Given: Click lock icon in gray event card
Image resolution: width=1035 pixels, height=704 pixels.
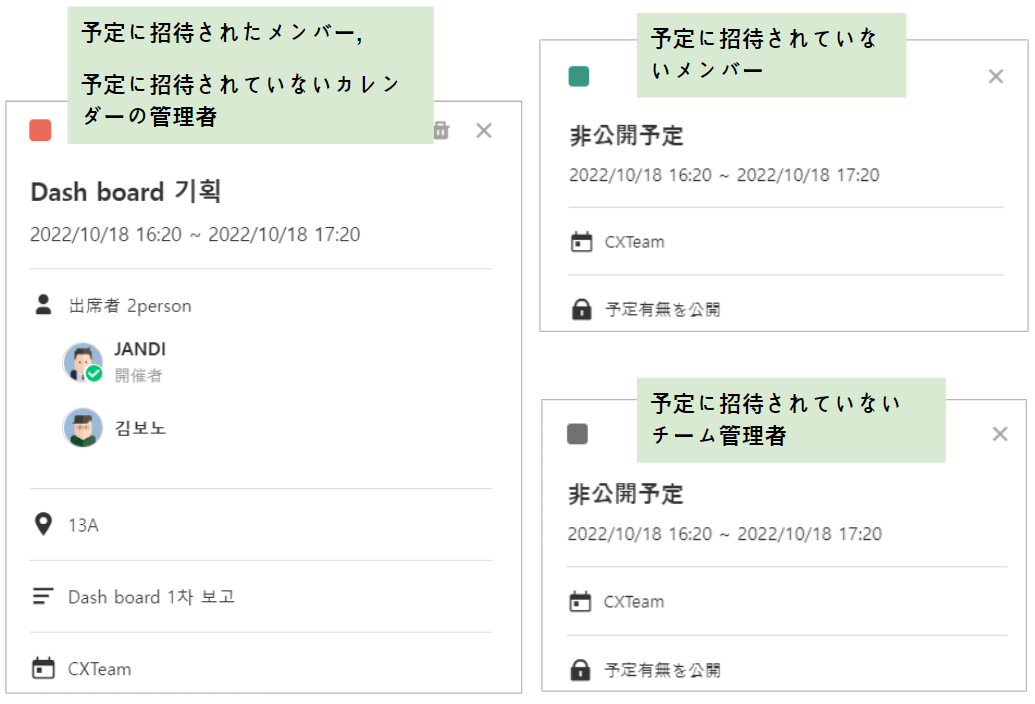Looking at the screenshot, I should (x=580, y=670).
